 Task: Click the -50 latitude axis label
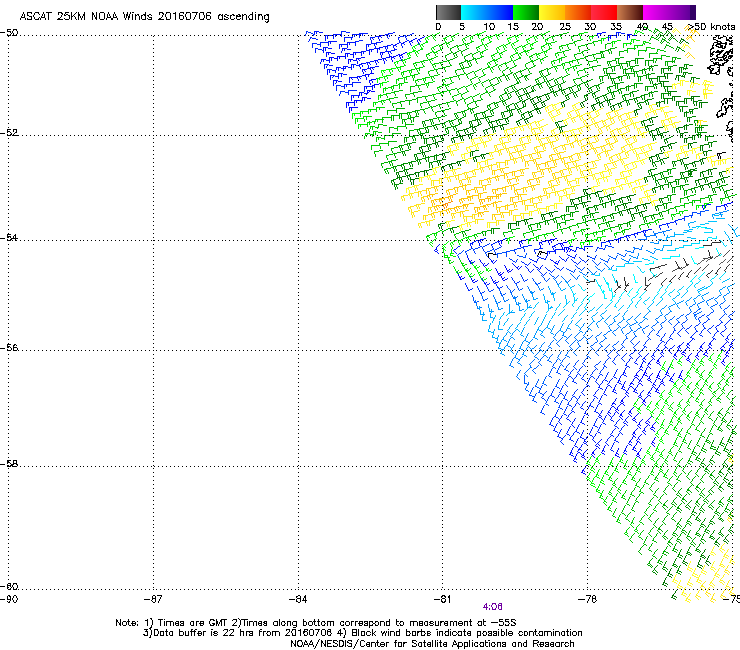(10, 33)
